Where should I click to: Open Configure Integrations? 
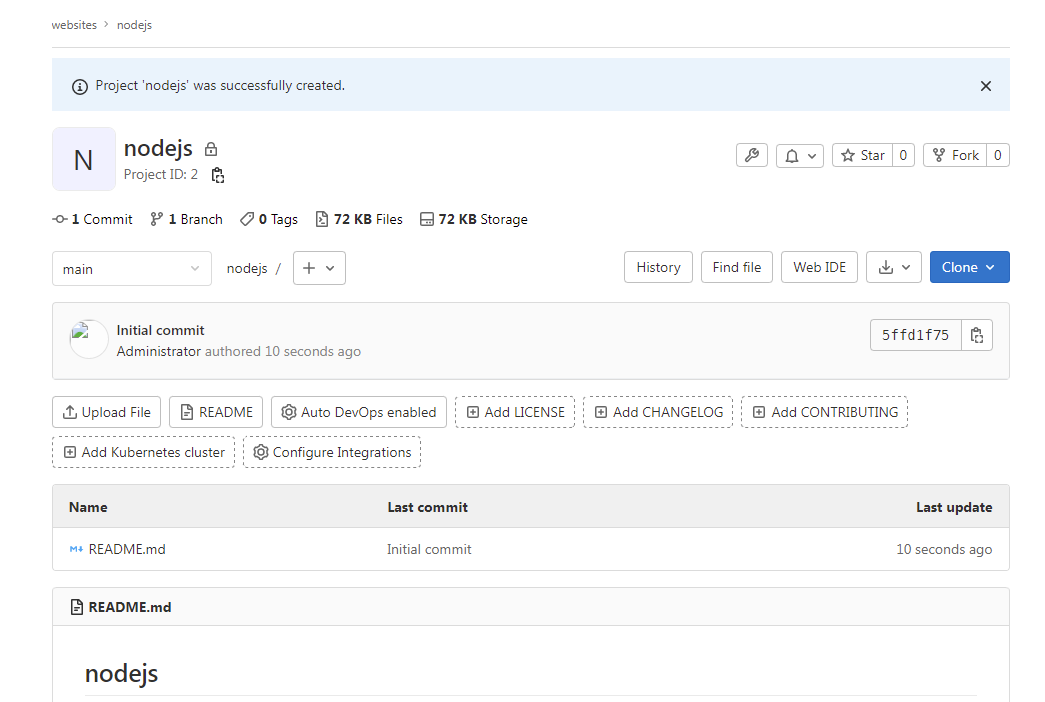click(x=332, y=452)
